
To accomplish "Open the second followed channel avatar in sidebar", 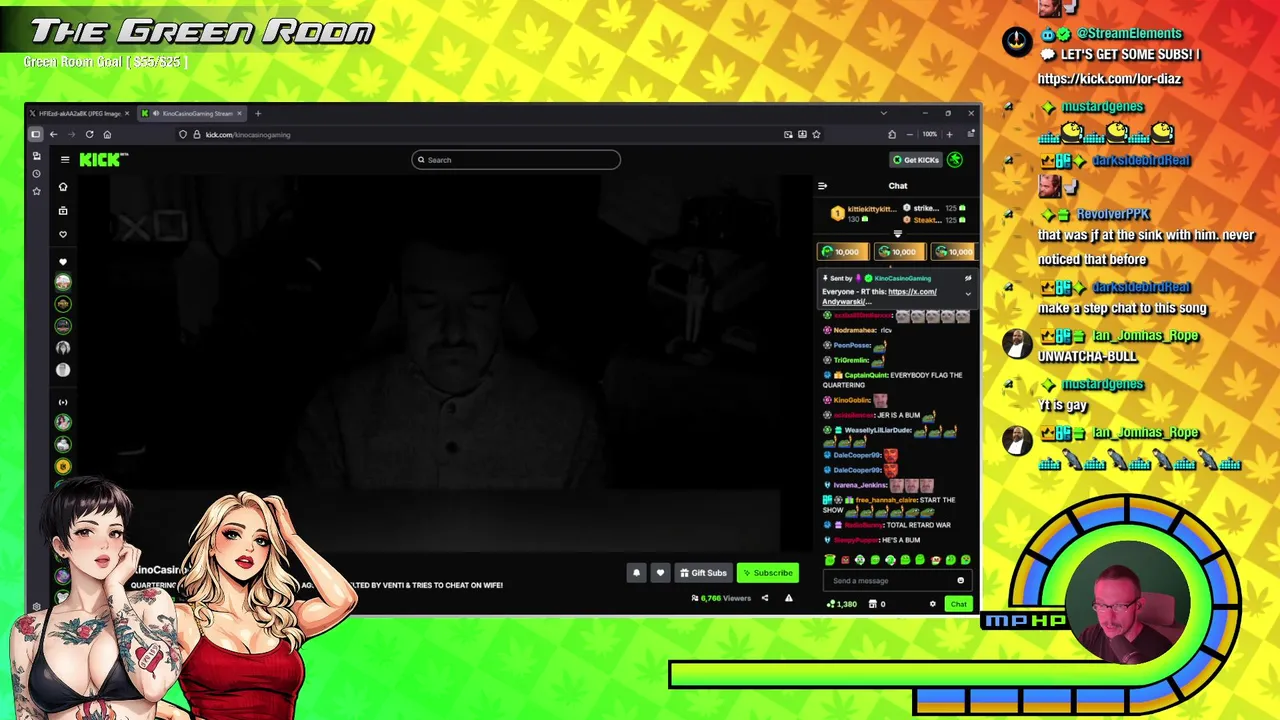I will coord(63,304).
